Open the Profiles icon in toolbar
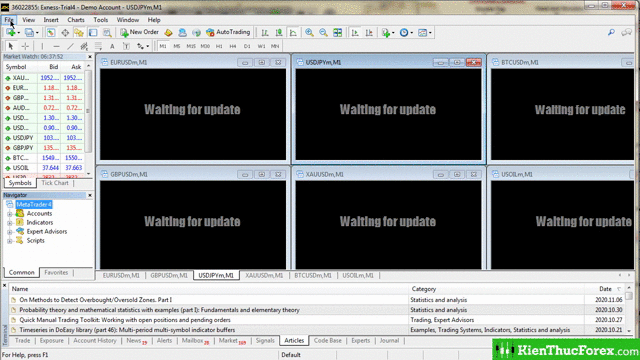The height and width of the screenshot is (360, 640). pos(29,32)
